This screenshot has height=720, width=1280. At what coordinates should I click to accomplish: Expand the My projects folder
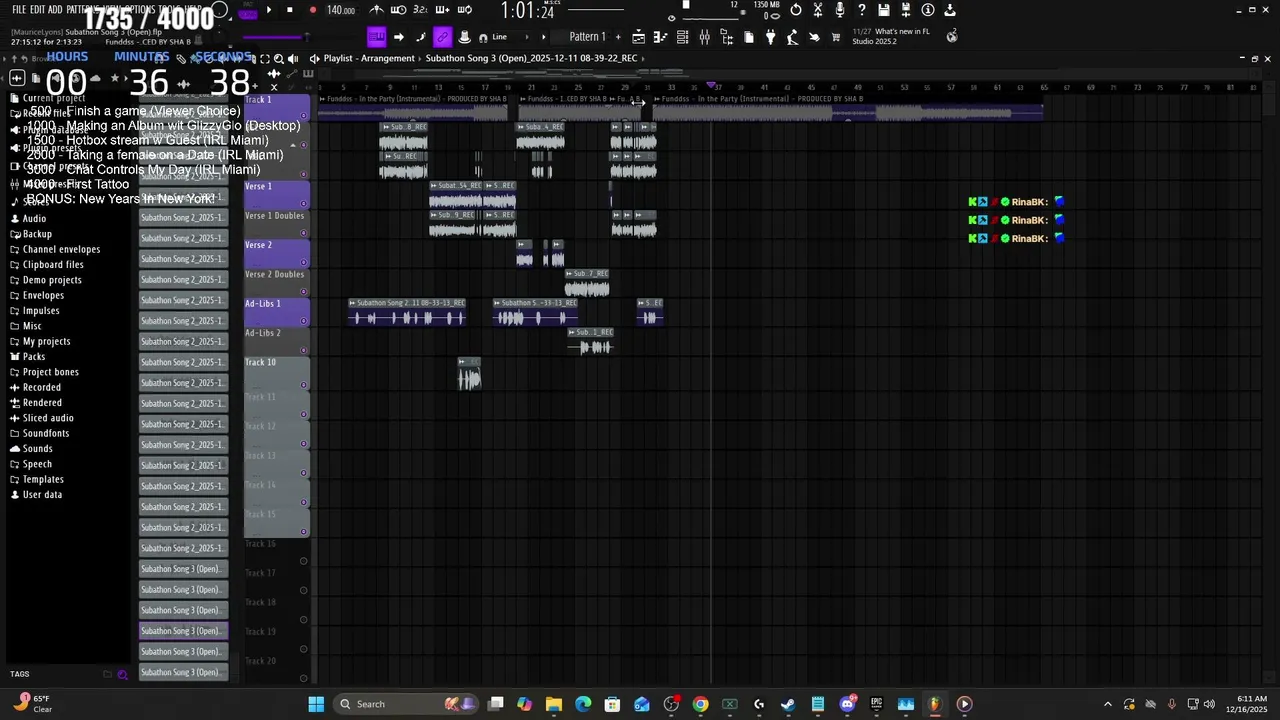(x=46, y=341)
